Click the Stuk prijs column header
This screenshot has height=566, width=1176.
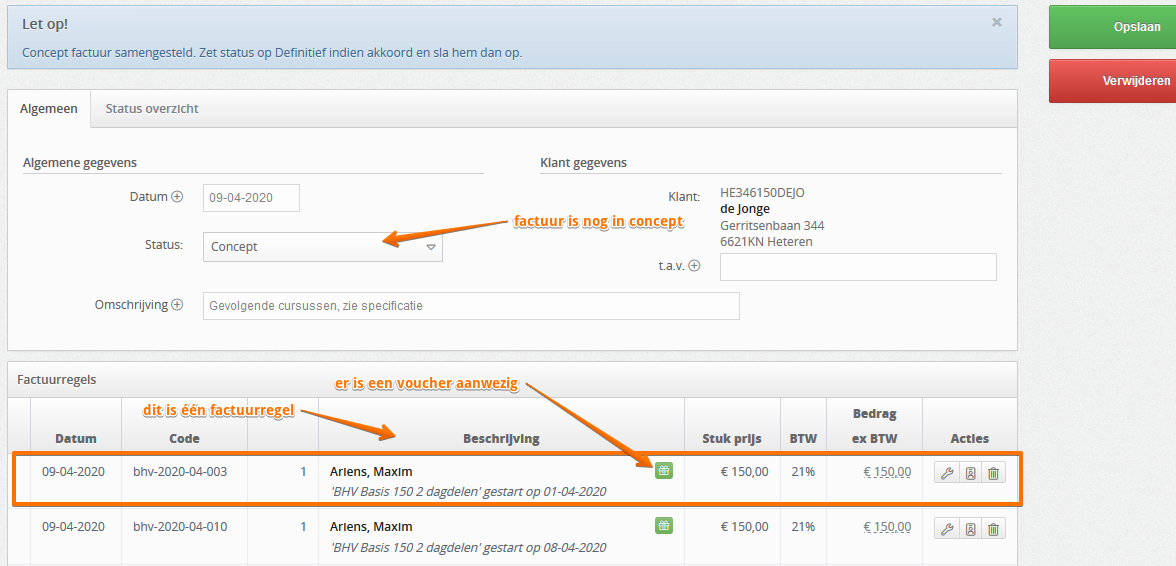coord(732,439)
